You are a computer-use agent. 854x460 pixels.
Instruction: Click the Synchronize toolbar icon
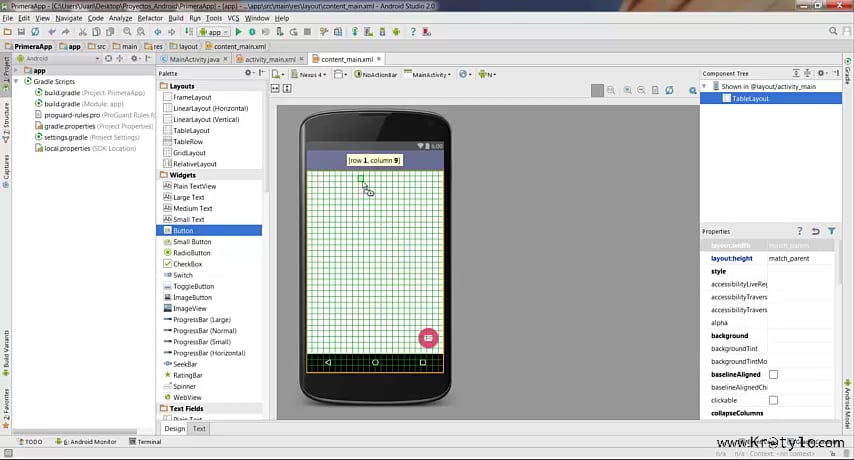pyautogui.click(x=35, y=32)
